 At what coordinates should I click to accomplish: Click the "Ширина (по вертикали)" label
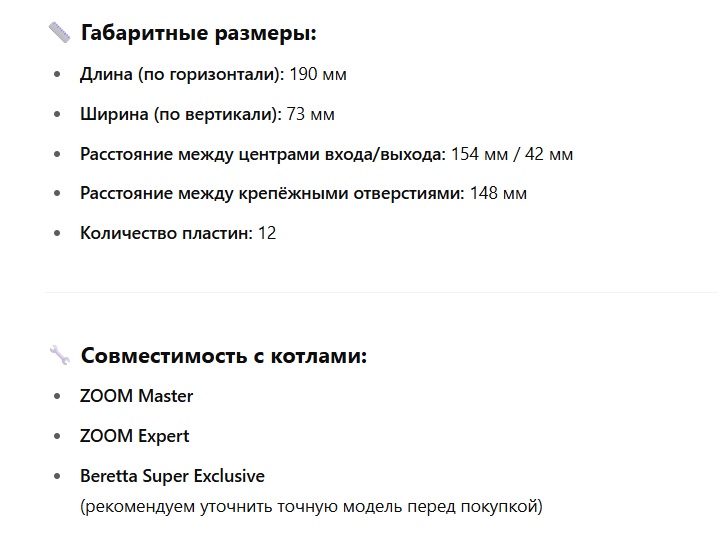pos(181,114)
